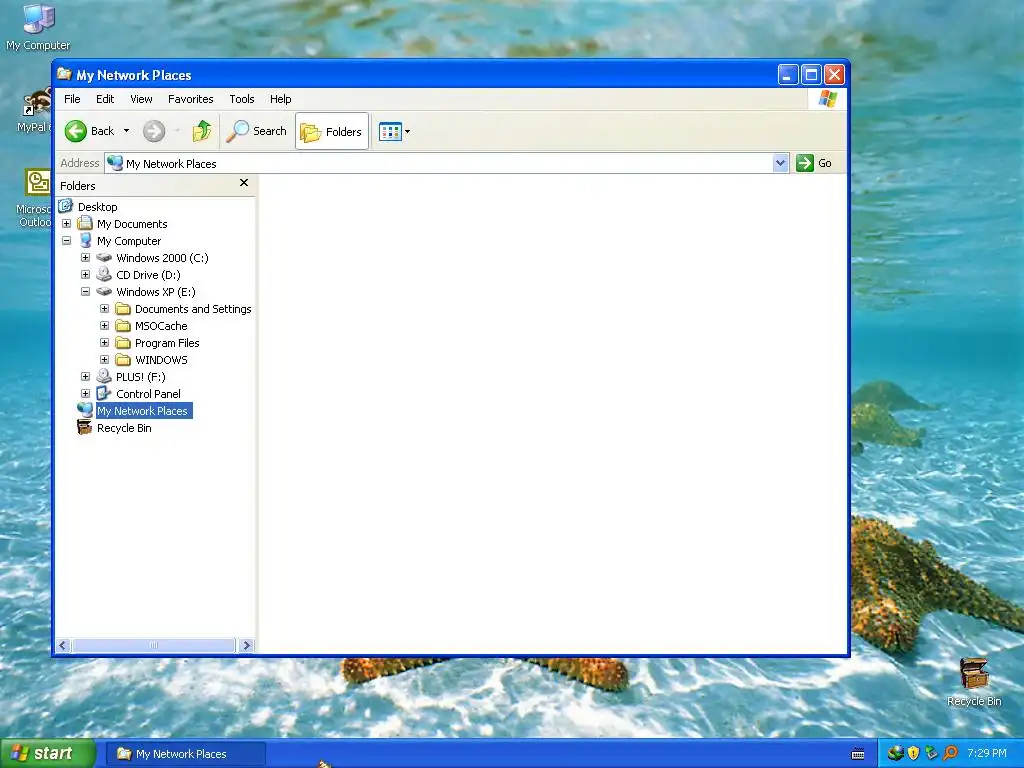Click the safely remove hardware tray icon
The width and height of the screenshot is (1024, 768).
(931, 753)
